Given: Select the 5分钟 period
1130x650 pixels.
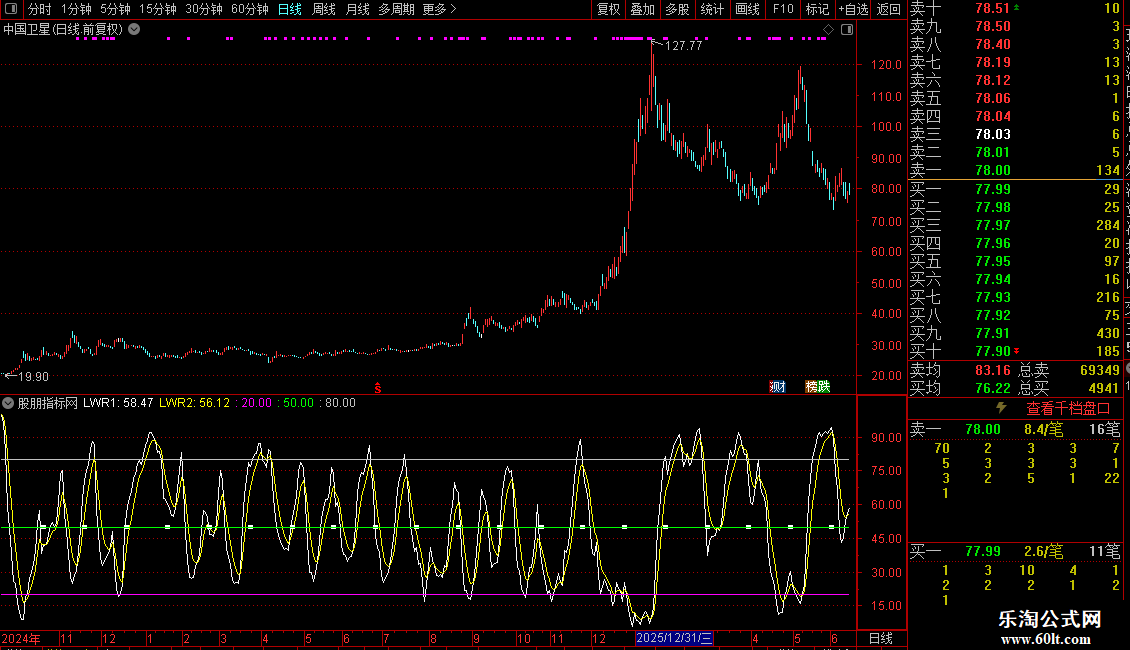Looking at the screenshot, I should 115,9.
